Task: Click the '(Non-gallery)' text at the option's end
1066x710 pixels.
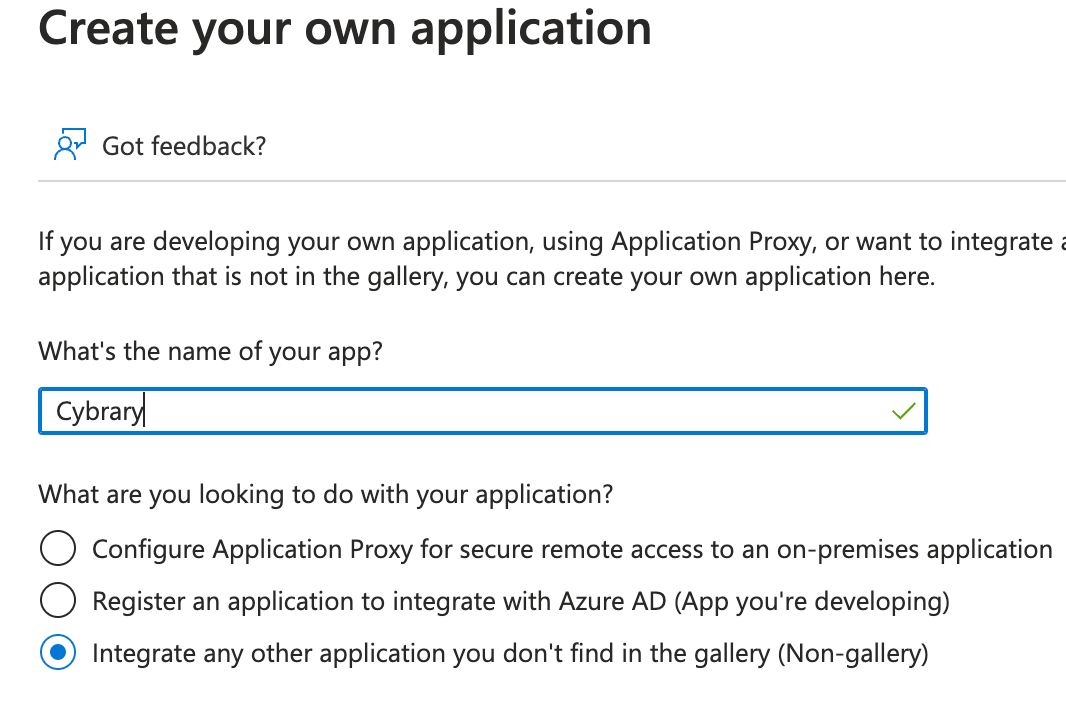Action: [853, 653]
